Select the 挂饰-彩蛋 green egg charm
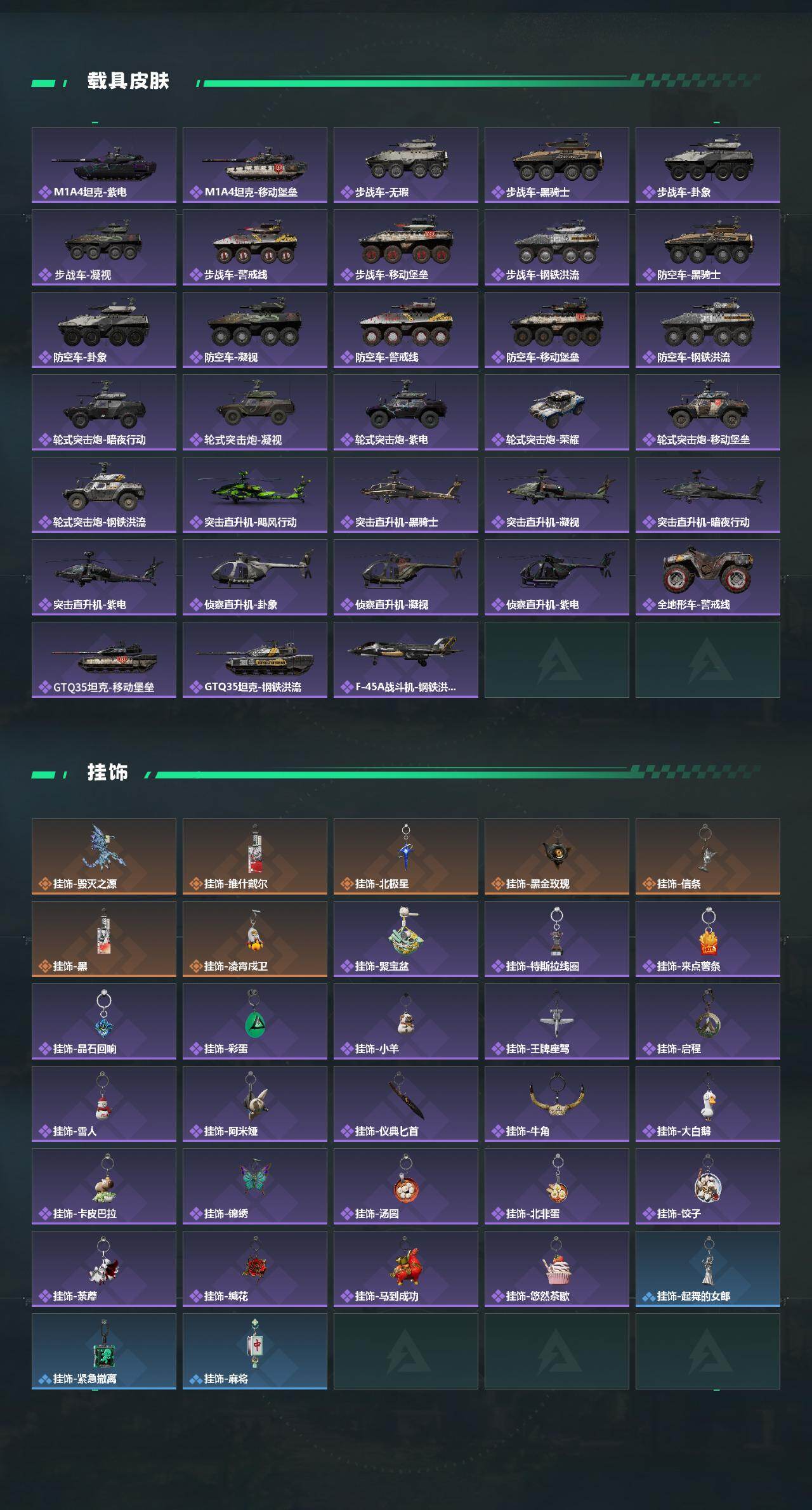This screenshot has height=1510, width=812. (x=255, y=1021)
